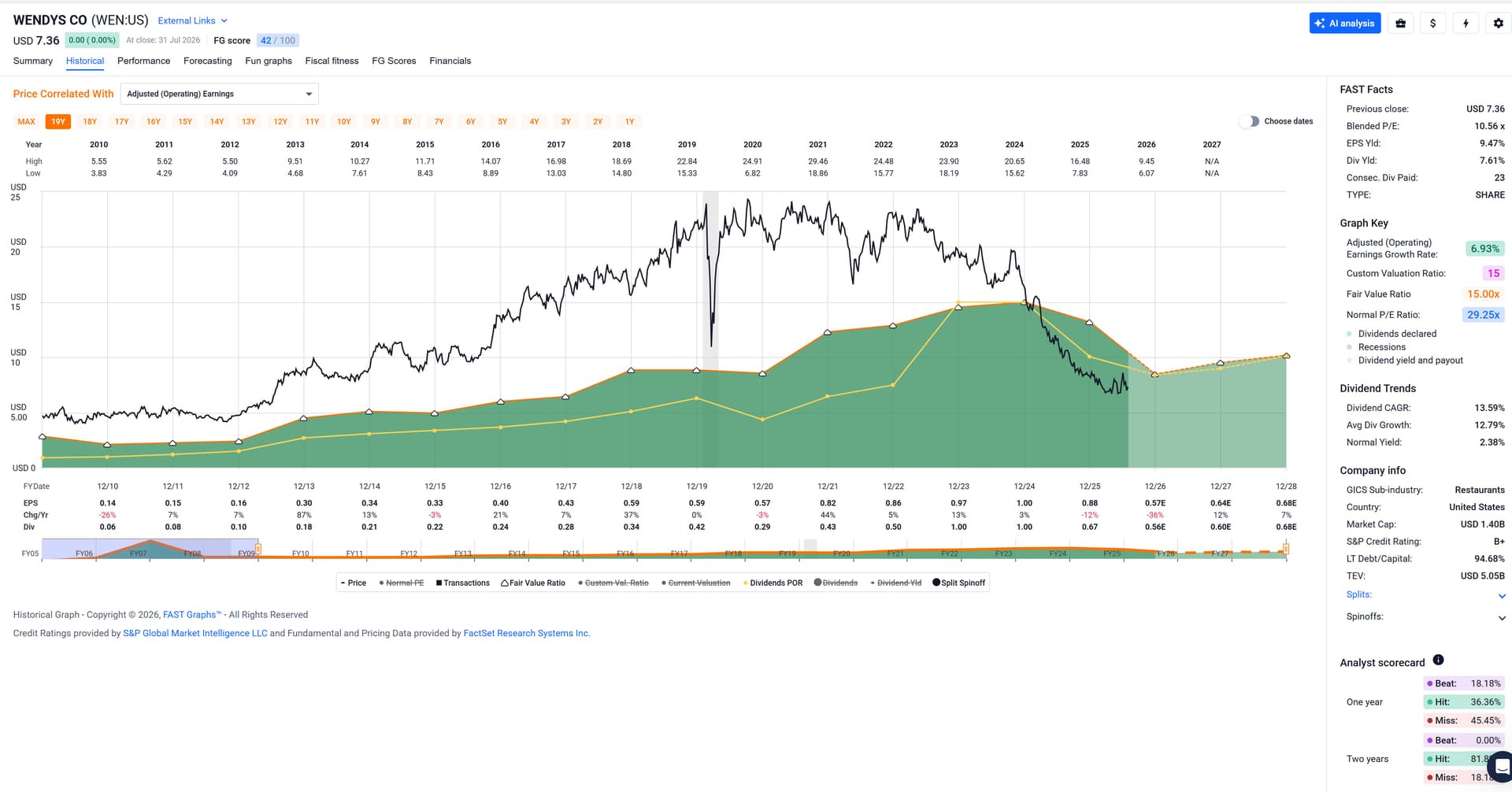Screen dimensions: 1512x792
Task: Click the FG score 42 / 100 badge
Action: click(278, 40)
